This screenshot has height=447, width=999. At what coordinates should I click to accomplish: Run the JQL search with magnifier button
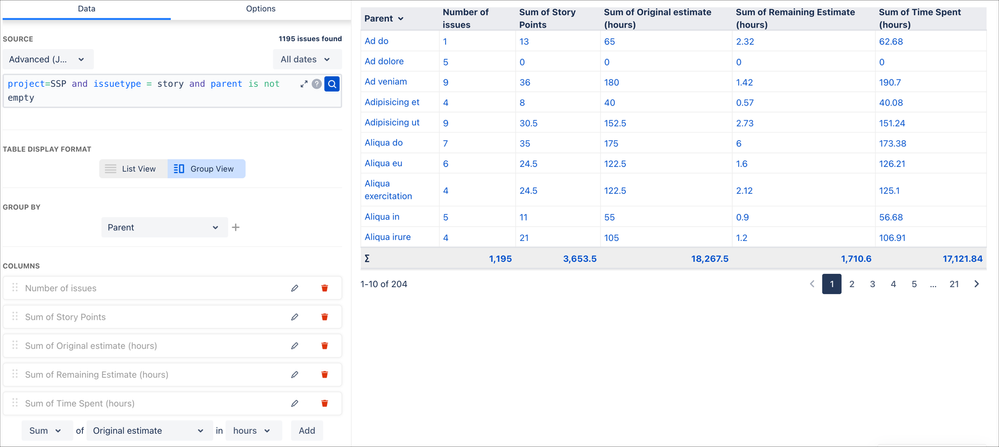(x=332, y=84)
